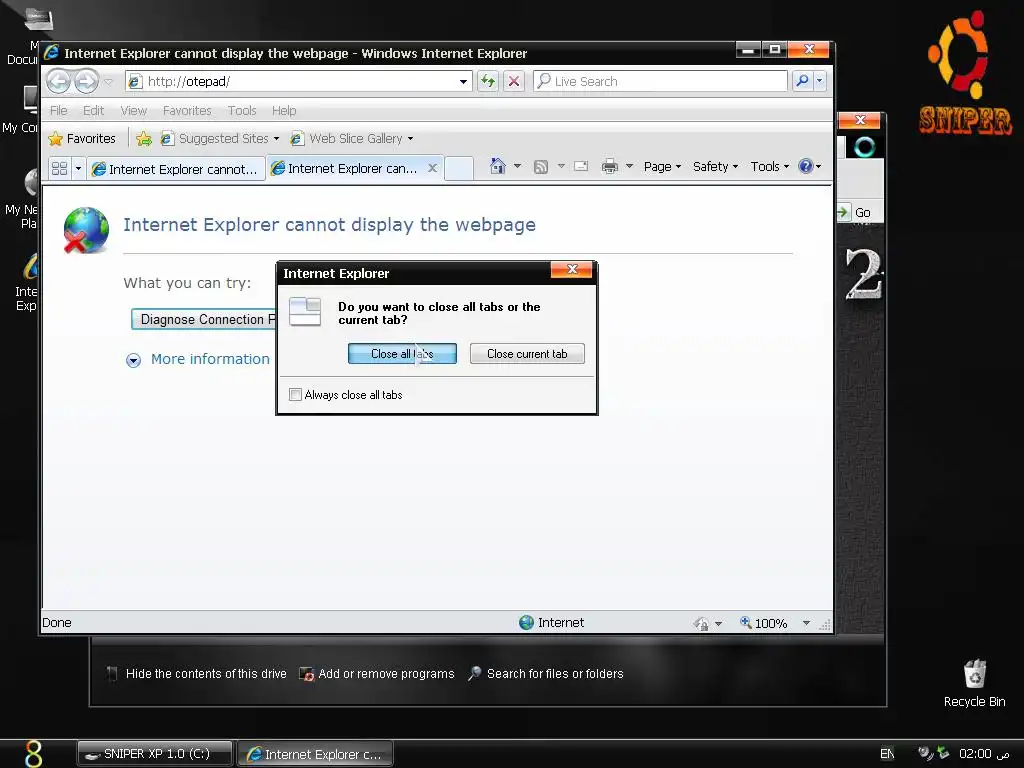
Task: Click the Help question mark icon
Action: tap(806, 166)
